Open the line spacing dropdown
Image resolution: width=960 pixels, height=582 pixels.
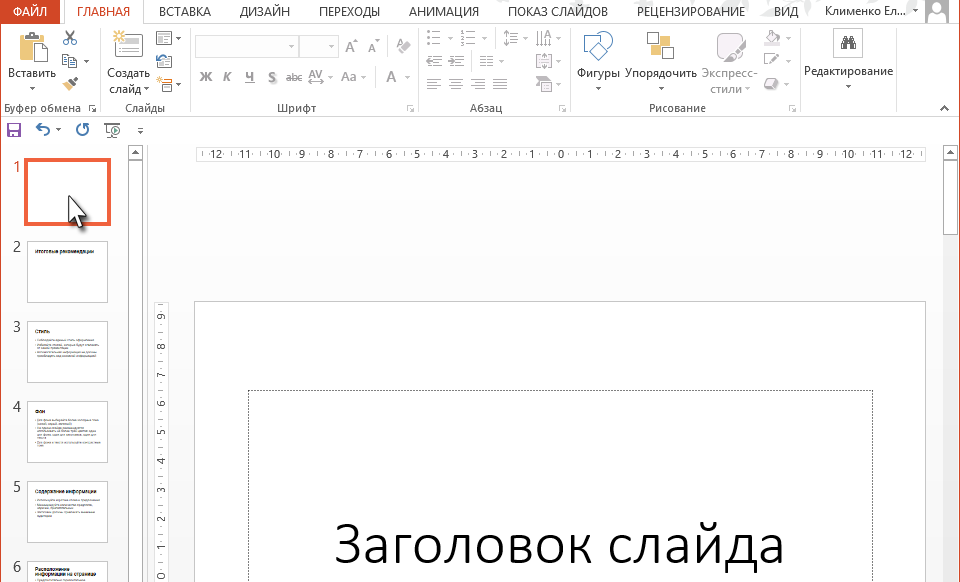pos(516,38)
